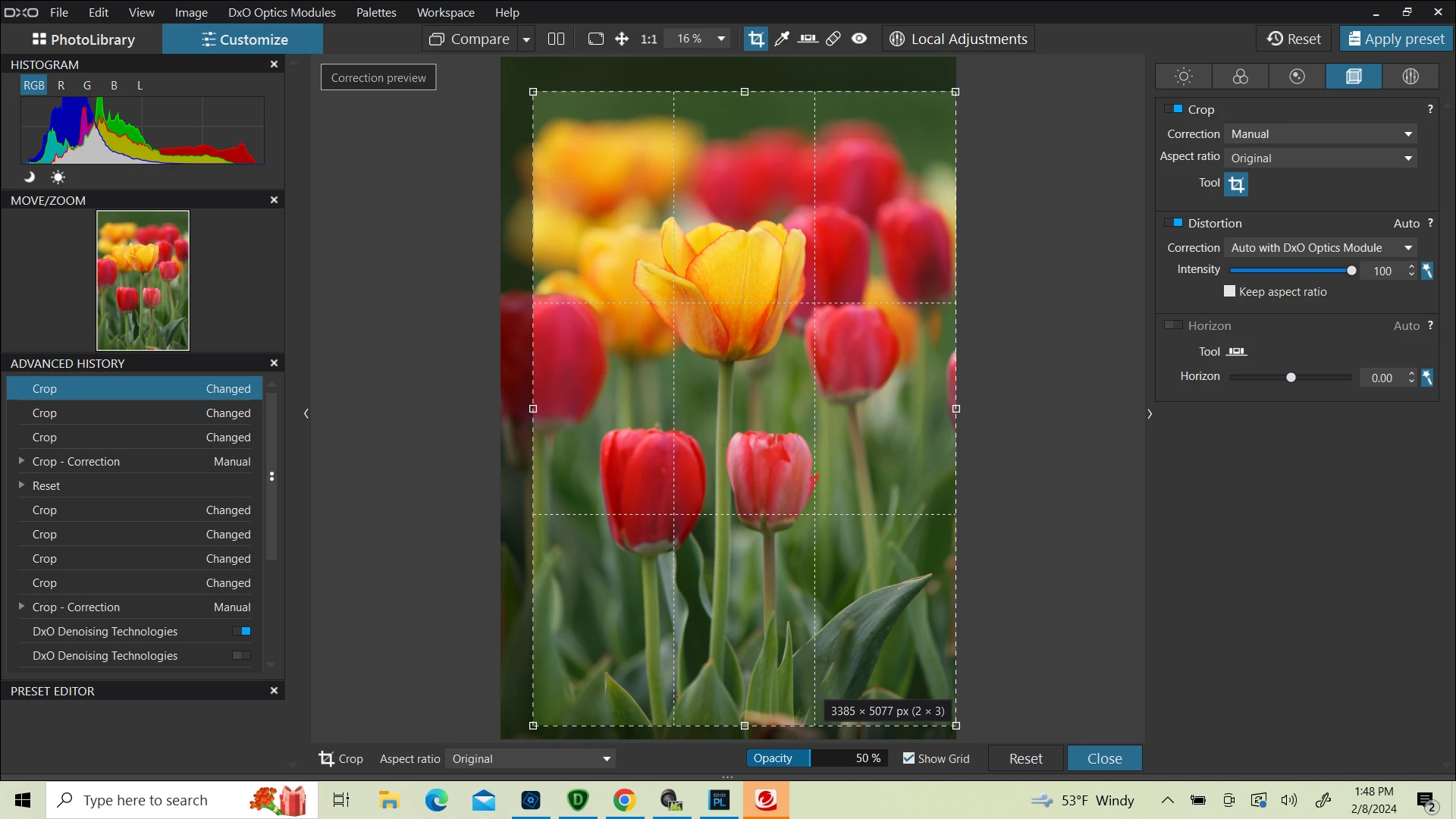Toggle the Horizon correction switch
This screenshot has height=819, width=1456.
point(1173,325)
